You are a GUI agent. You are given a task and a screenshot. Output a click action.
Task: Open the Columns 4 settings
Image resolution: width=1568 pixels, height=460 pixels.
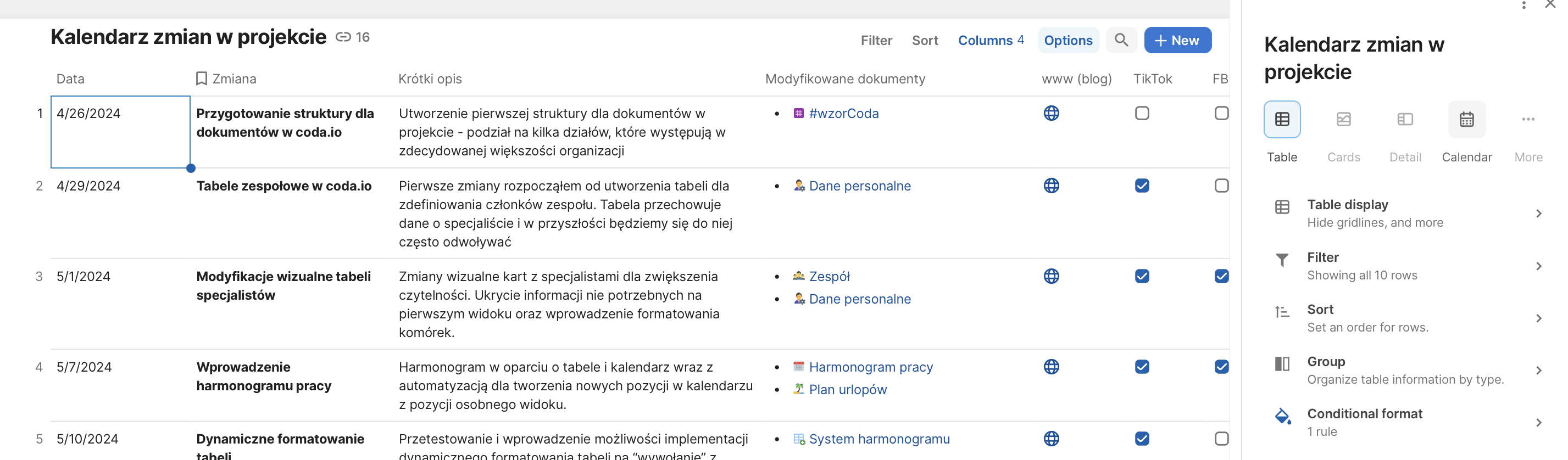point(991,41)
